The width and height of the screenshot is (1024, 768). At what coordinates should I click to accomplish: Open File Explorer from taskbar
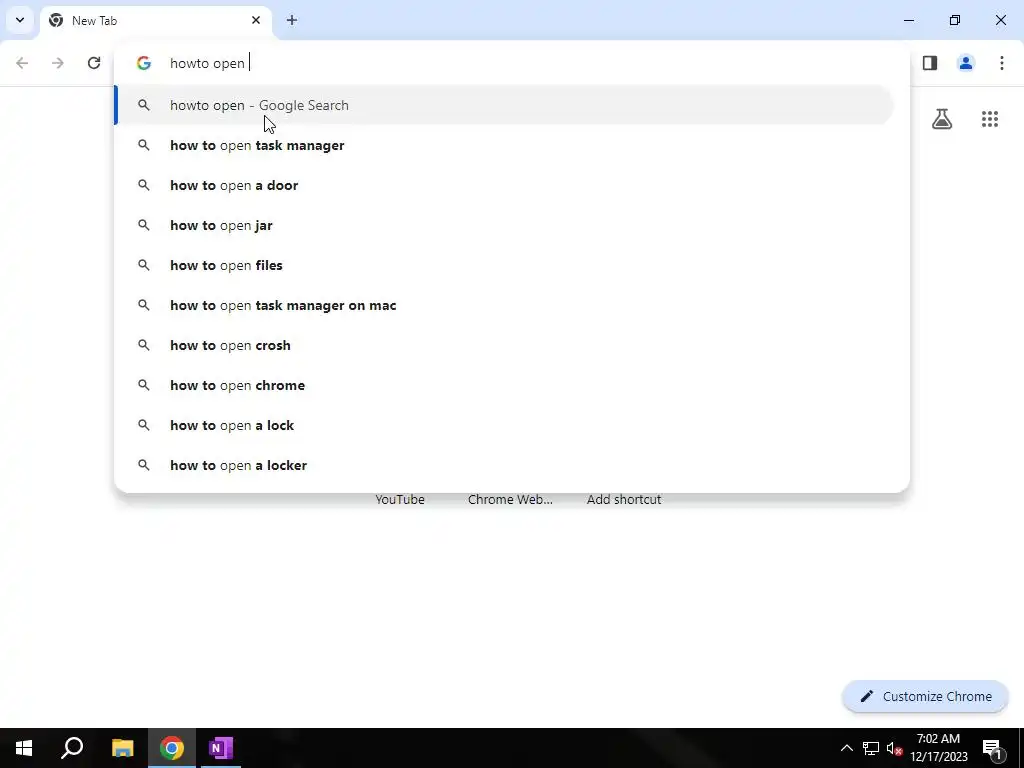[x=122, y=748]
